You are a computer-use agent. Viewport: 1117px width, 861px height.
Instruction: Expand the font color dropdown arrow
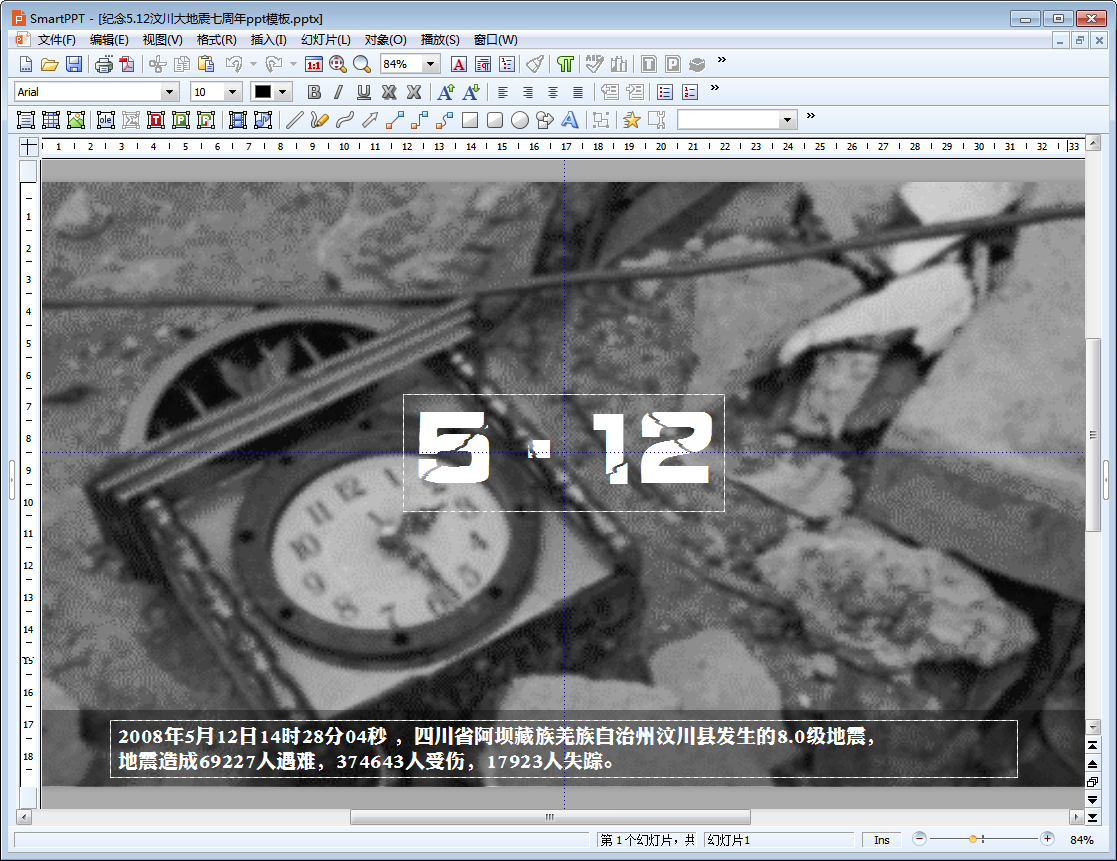pyautogui.click(x=283, y=92)
